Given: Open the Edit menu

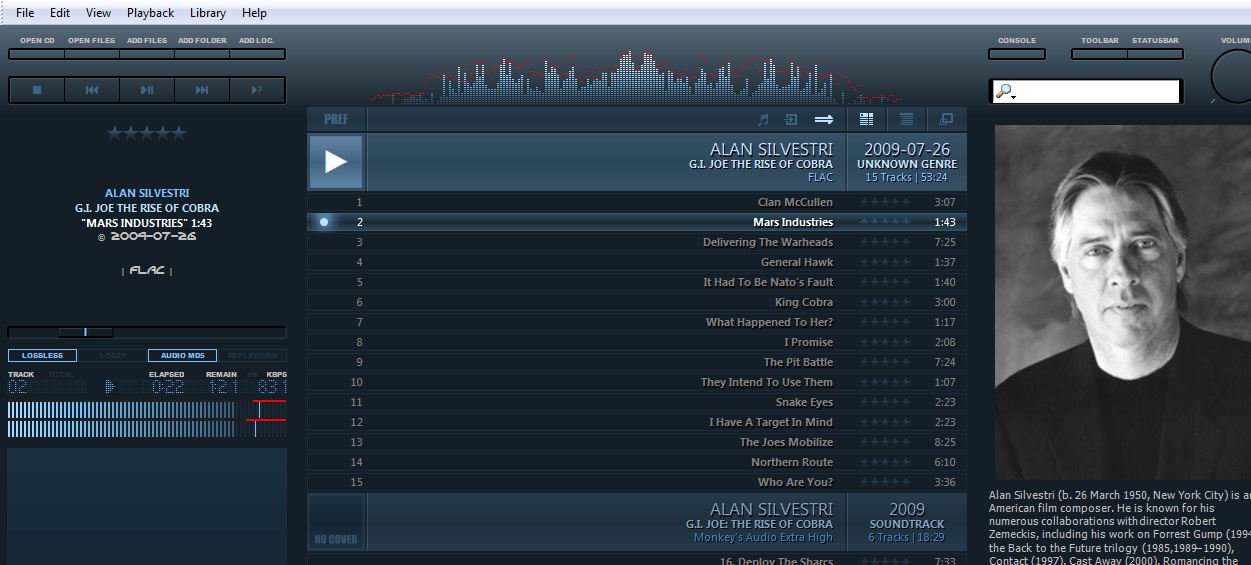Looking at the screenshot, I should pyautogui.click(x=60, y=13).
